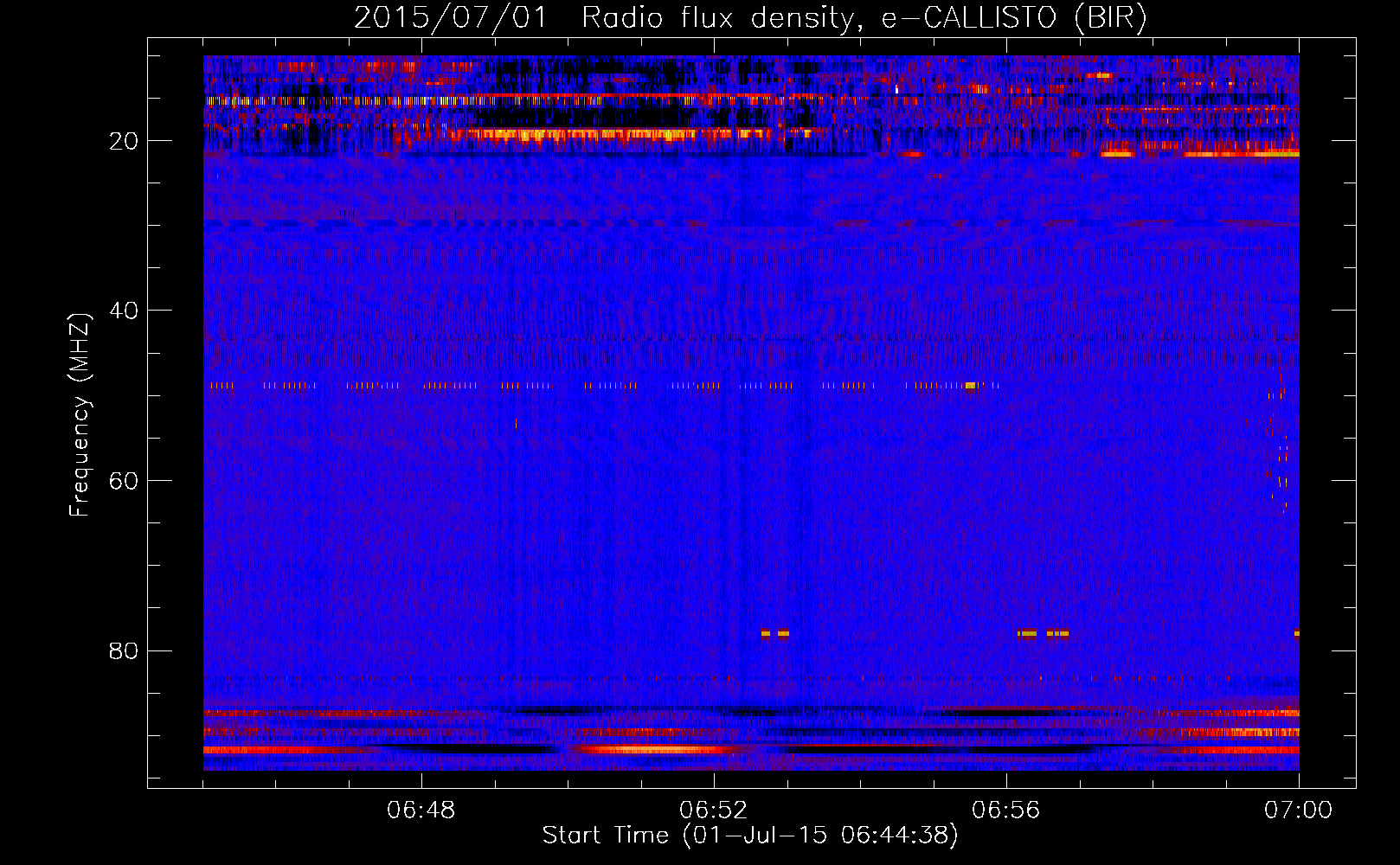Viewport: 1400px width, 865px height.
Task: Click the yellow spot on the 49 MHz dotted line
Action: coord(970,385)
